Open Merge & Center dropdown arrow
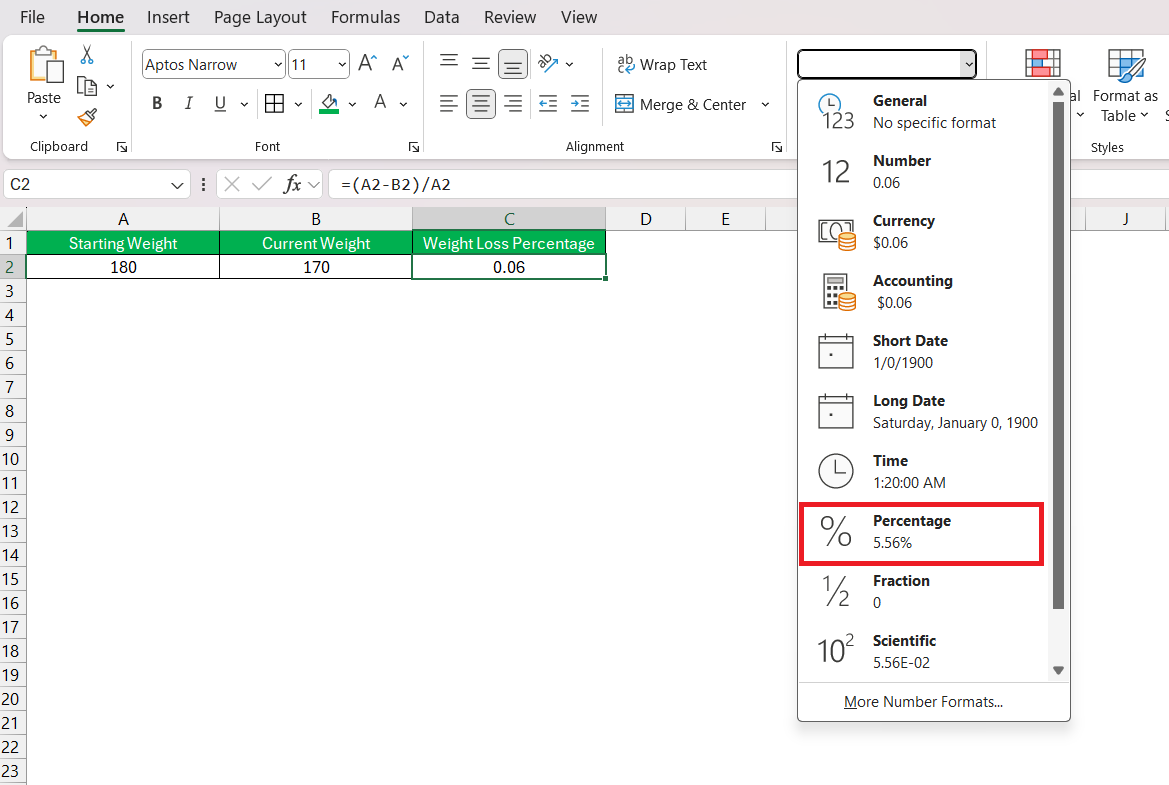The height and width of the screenshot is (785, 1169). [765, 104]
